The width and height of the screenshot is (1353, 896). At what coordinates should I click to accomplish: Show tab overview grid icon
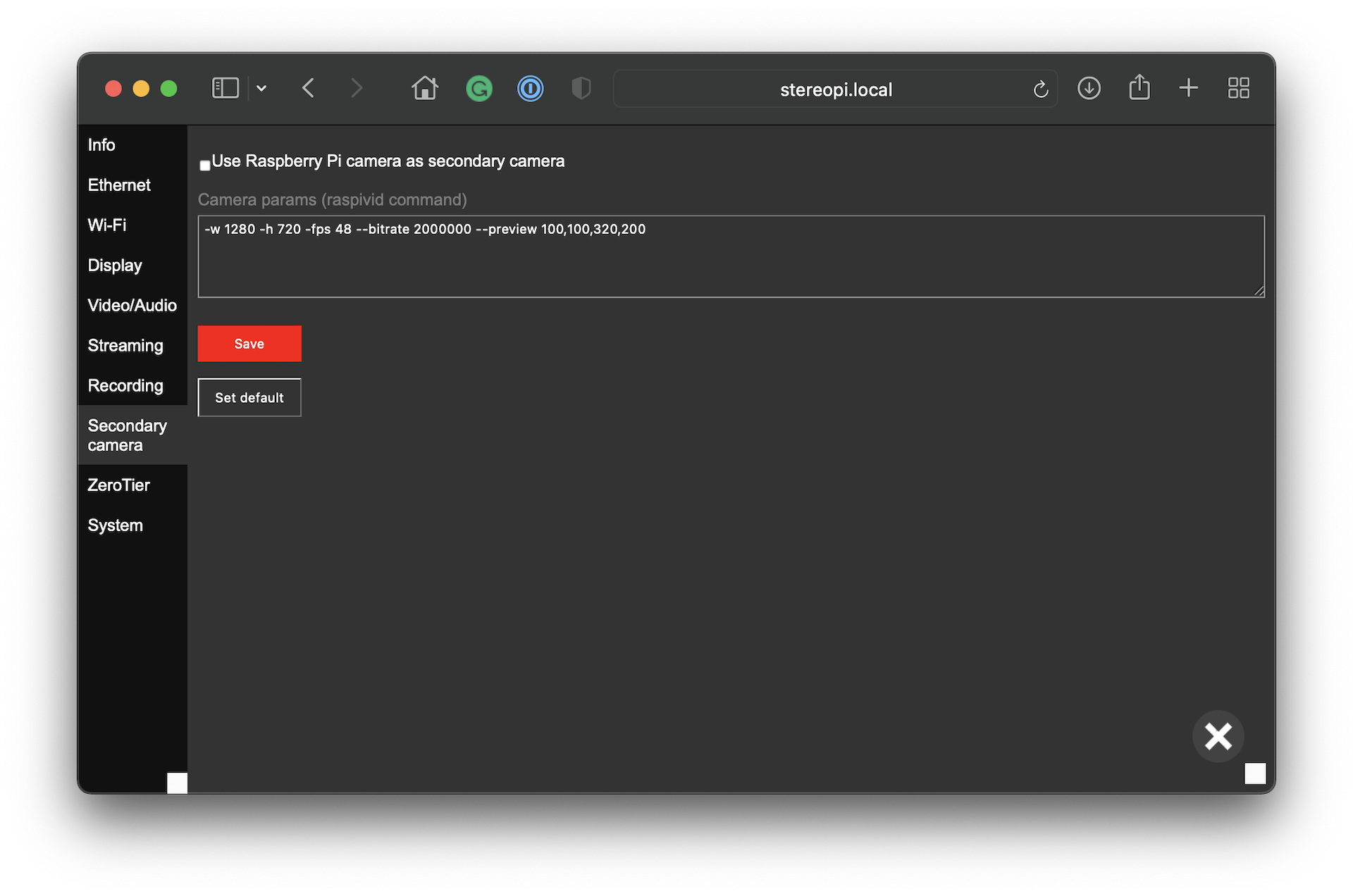click(1238, 88)
